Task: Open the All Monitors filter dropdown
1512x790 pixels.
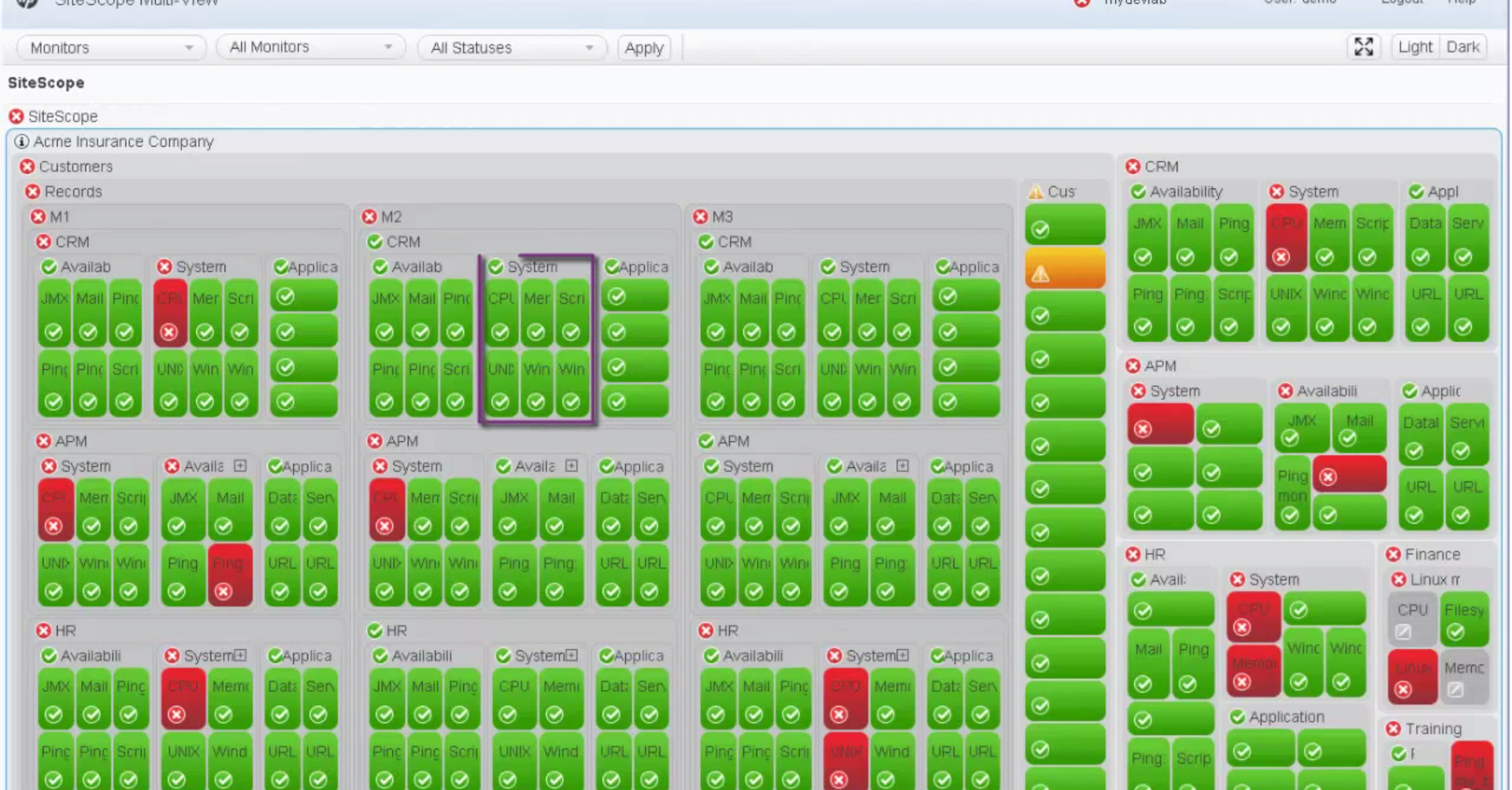Action: tap(310, 47)
